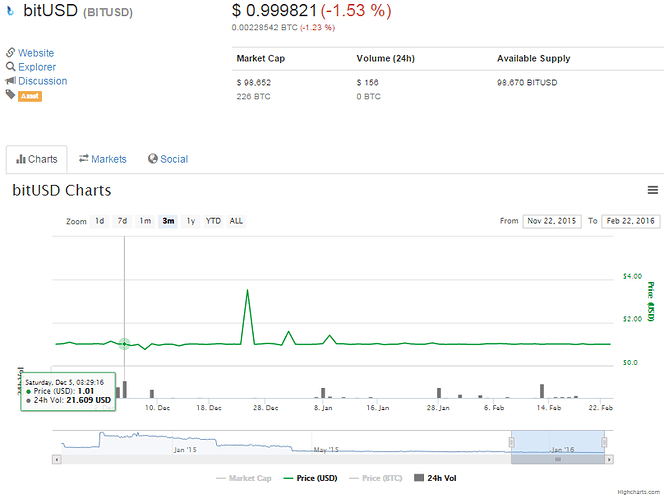The width and height of the screenshot is (664, 499).
Task: Click the 0.00228542 BTC price text
Action: [264, 28]
